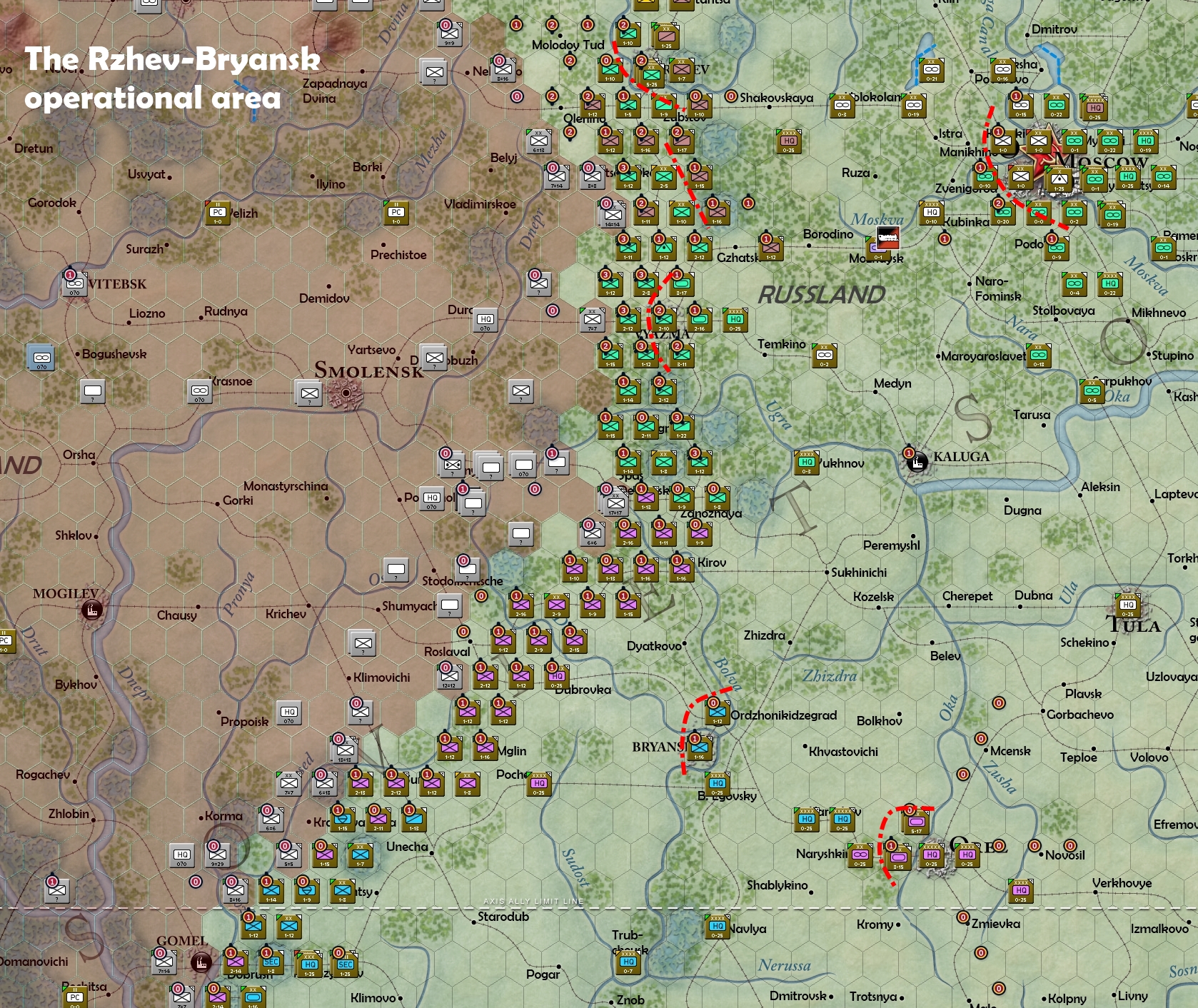
Task: Click the PC counter left of Vladimirskoe
Action: click(x=396, y=213)
